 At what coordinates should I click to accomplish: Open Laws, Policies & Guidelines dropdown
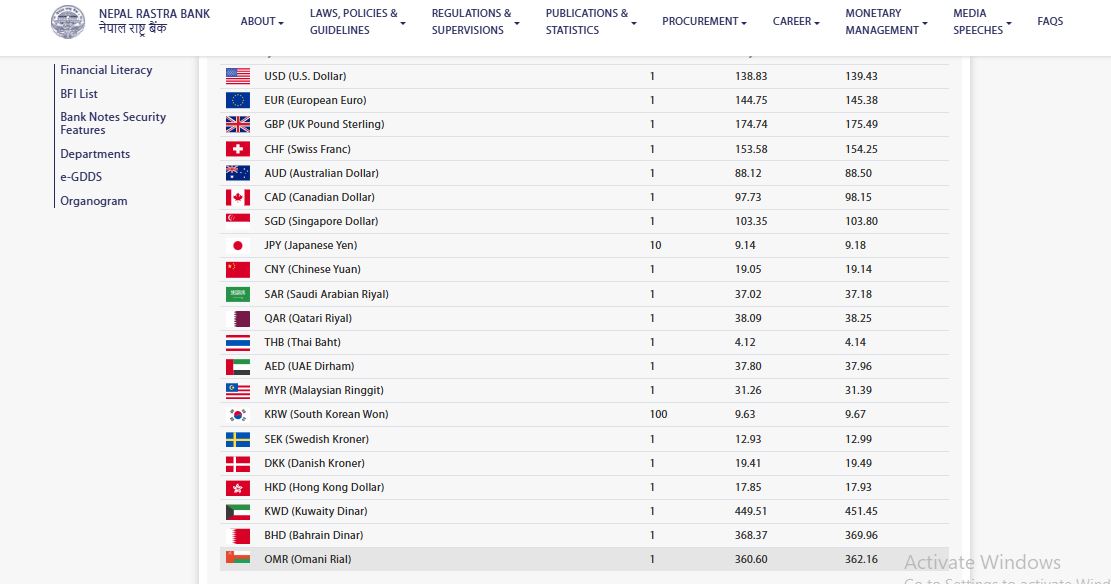[x=357, y=22]
